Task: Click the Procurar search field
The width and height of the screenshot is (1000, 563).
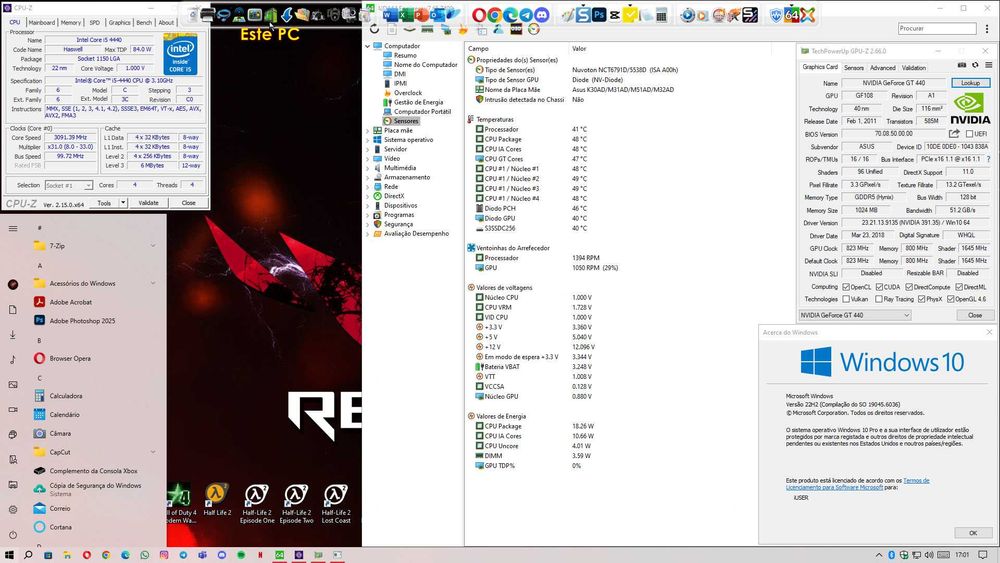Action: coord(937,29)
